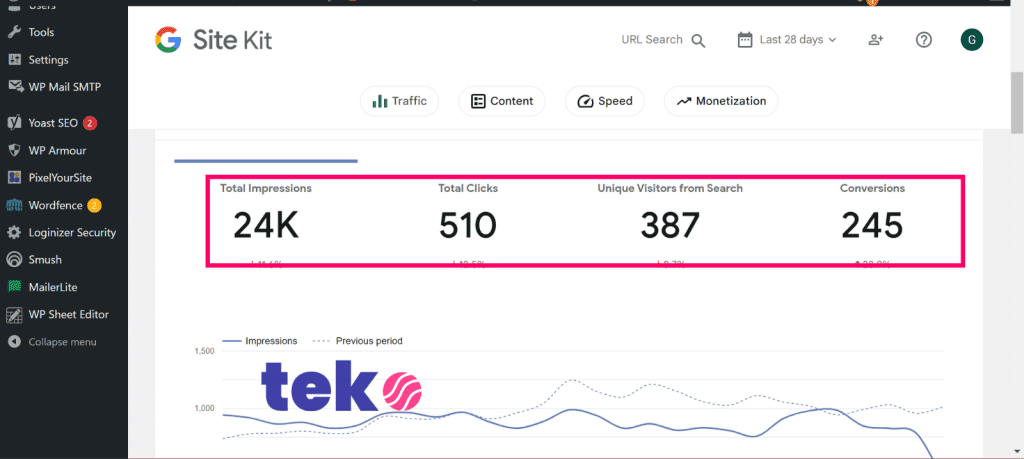Click the URL Search magnifier icon
Viewport: 1024px width, 459px height.
[x=698, y=40]
